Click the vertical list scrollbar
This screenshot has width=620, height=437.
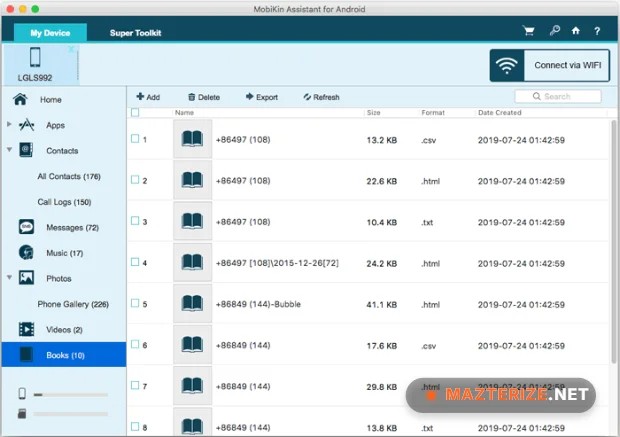(x=614, y=241)
